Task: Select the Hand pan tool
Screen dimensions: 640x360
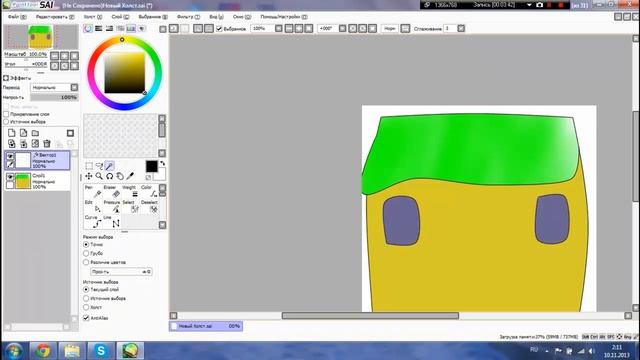Action: pos(120,176)
